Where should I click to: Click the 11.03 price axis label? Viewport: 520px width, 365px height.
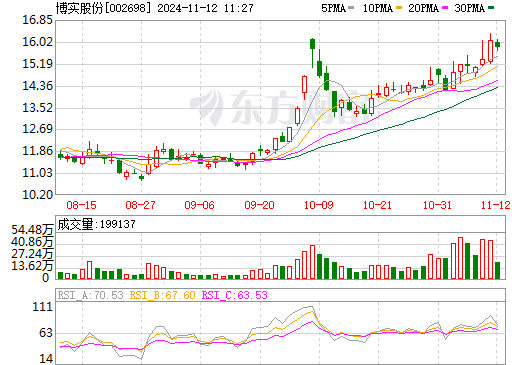[37, 173]
